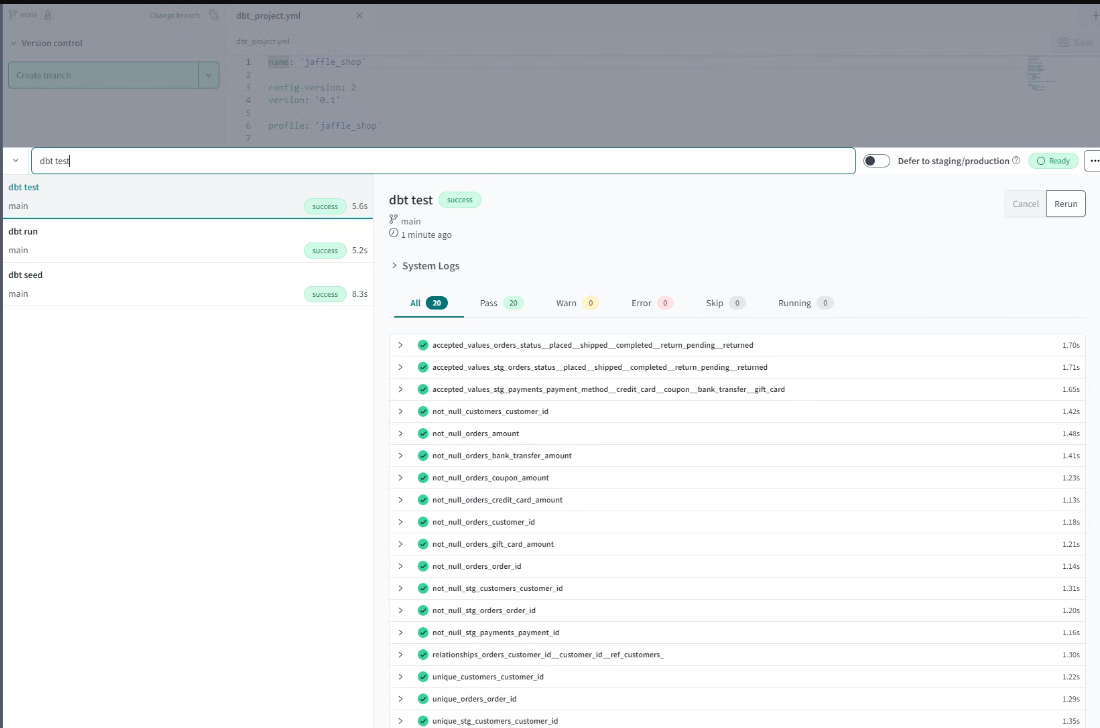The height and width of the screenshot is (728, 1100).
Task: Click the 1.70s duration of accepted_values_orders_status
Action: [1071, 345]
